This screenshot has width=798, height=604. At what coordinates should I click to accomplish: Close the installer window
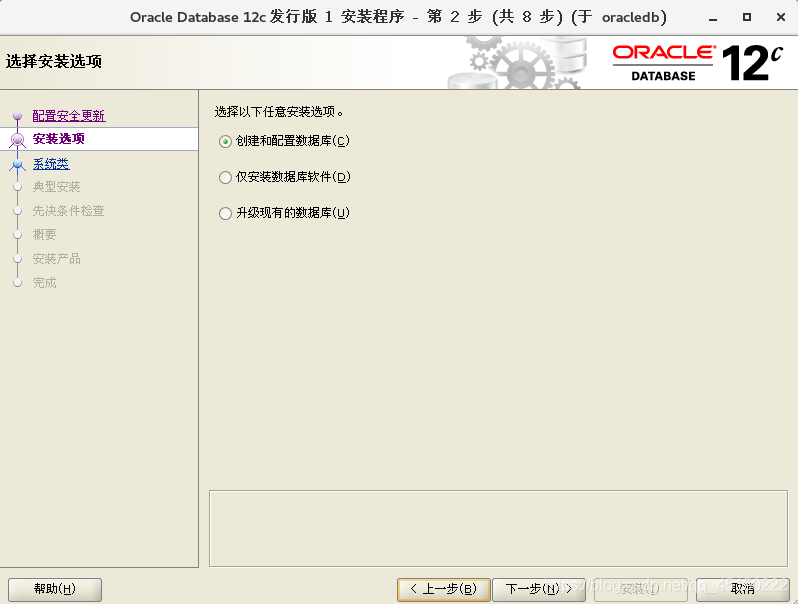[781, 17]
